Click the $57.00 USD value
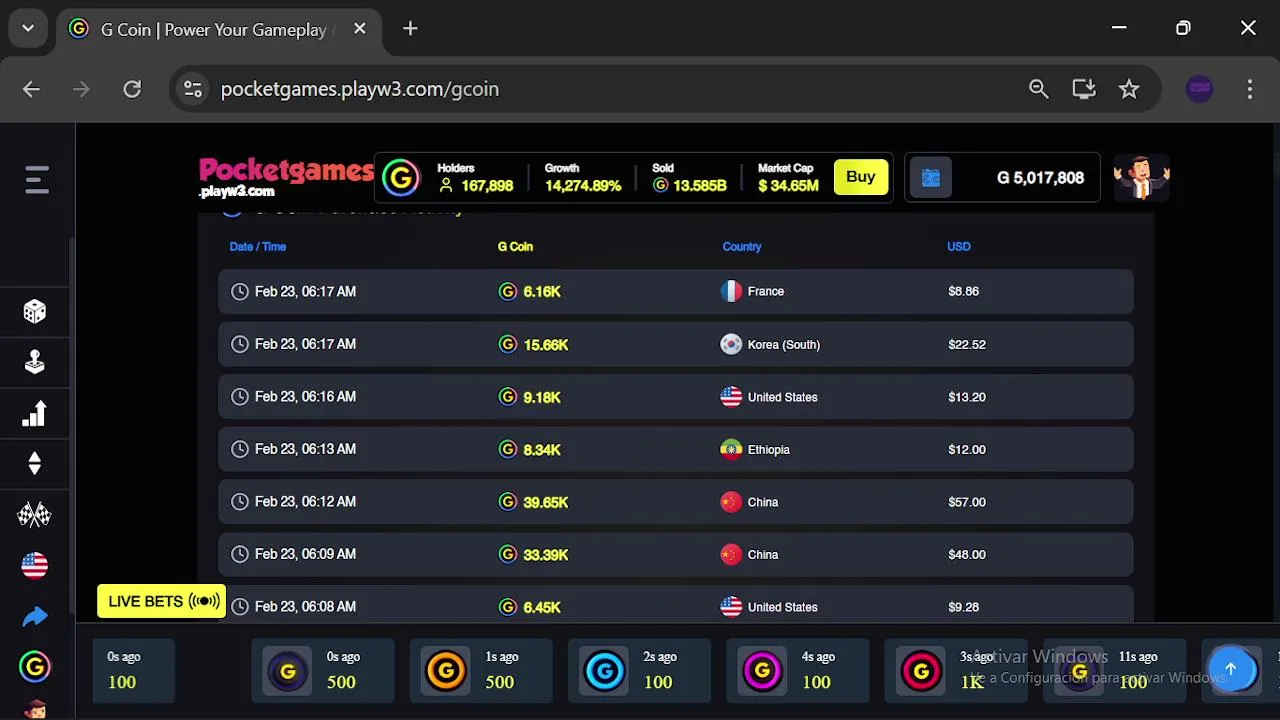1280x720 pixels. (967, 502)
